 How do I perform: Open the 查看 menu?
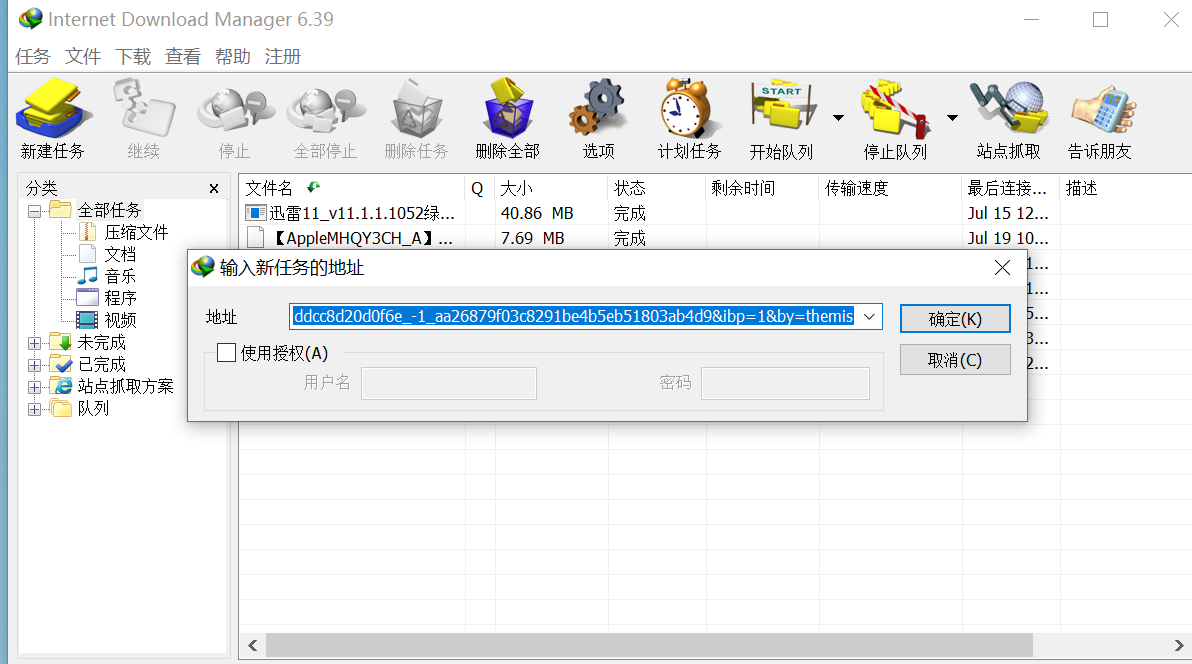pos(183,56)
